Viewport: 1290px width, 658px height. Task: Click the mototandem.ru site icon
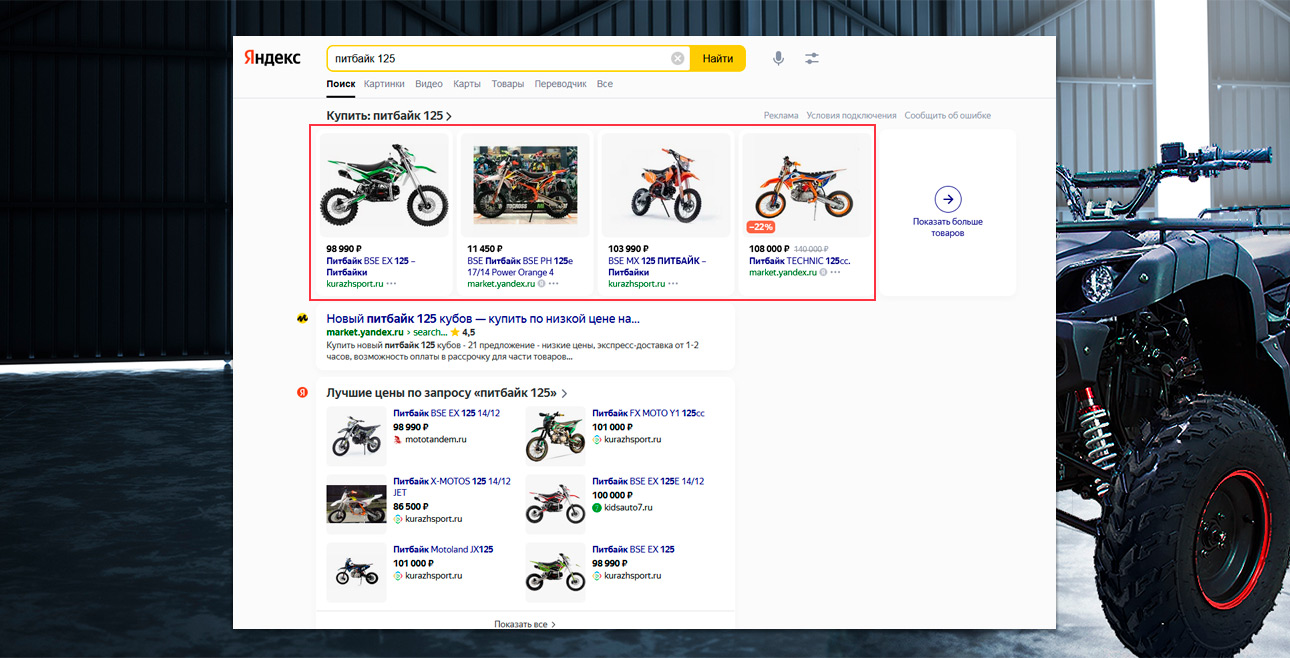(x=398, y=439)
